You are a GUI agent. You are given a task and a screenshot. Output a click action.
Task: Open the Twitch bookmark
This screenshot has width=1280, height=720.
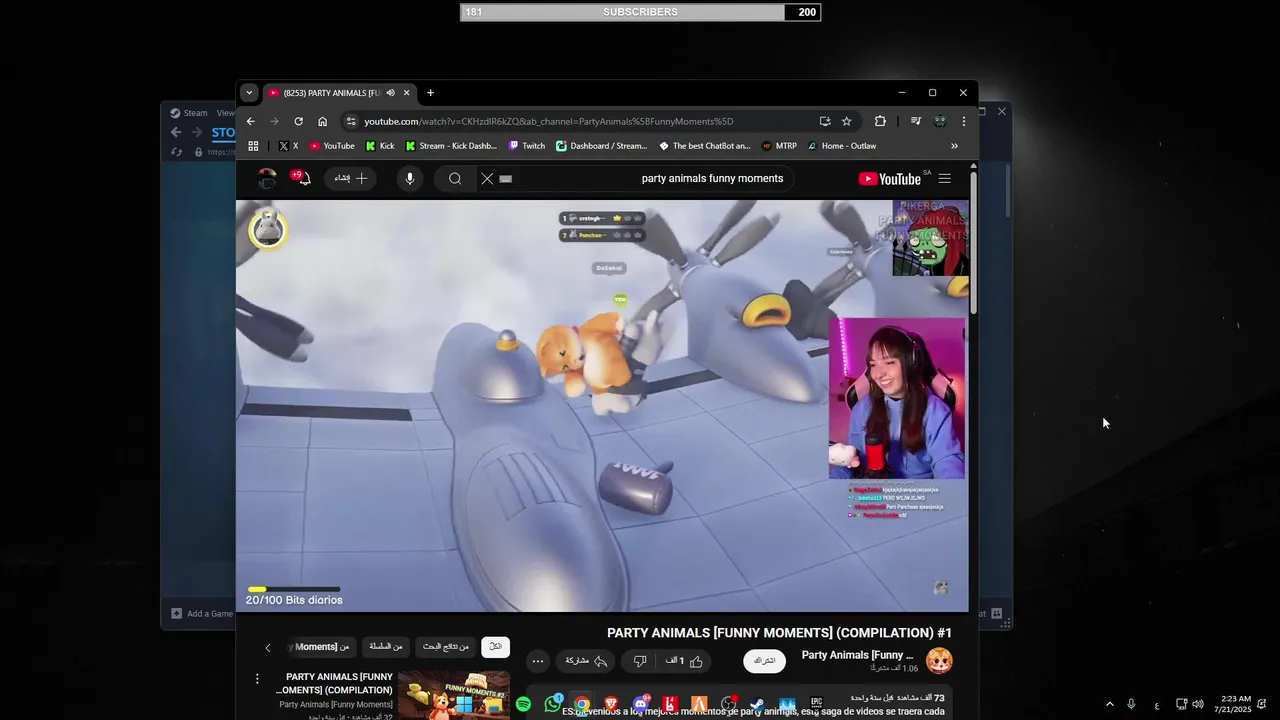click(x=527, y=146)
